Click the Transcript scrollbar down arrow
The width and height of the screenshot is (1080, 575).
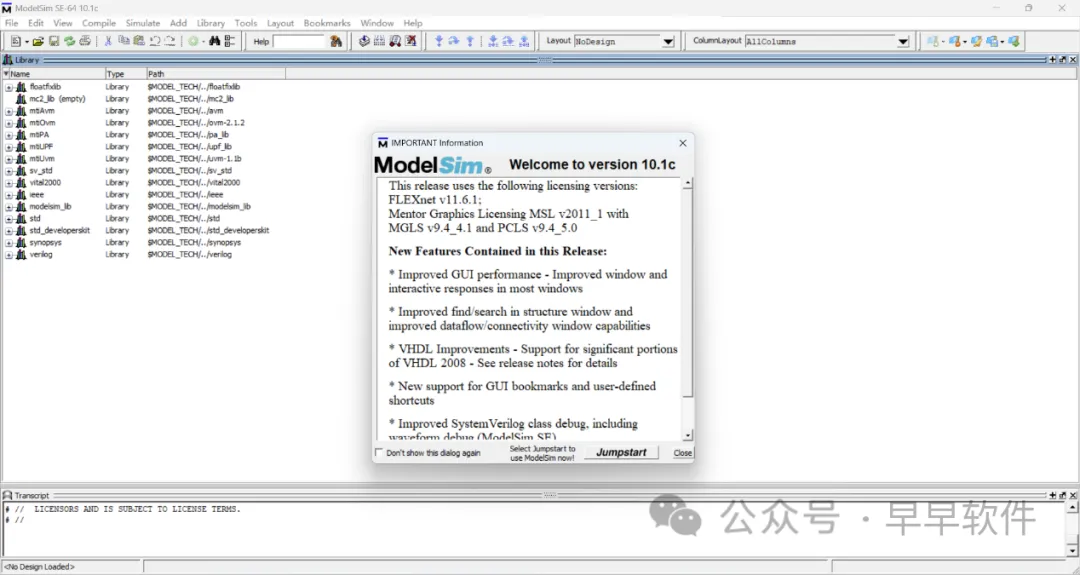pyautogui.click(x=1072, y=551)
